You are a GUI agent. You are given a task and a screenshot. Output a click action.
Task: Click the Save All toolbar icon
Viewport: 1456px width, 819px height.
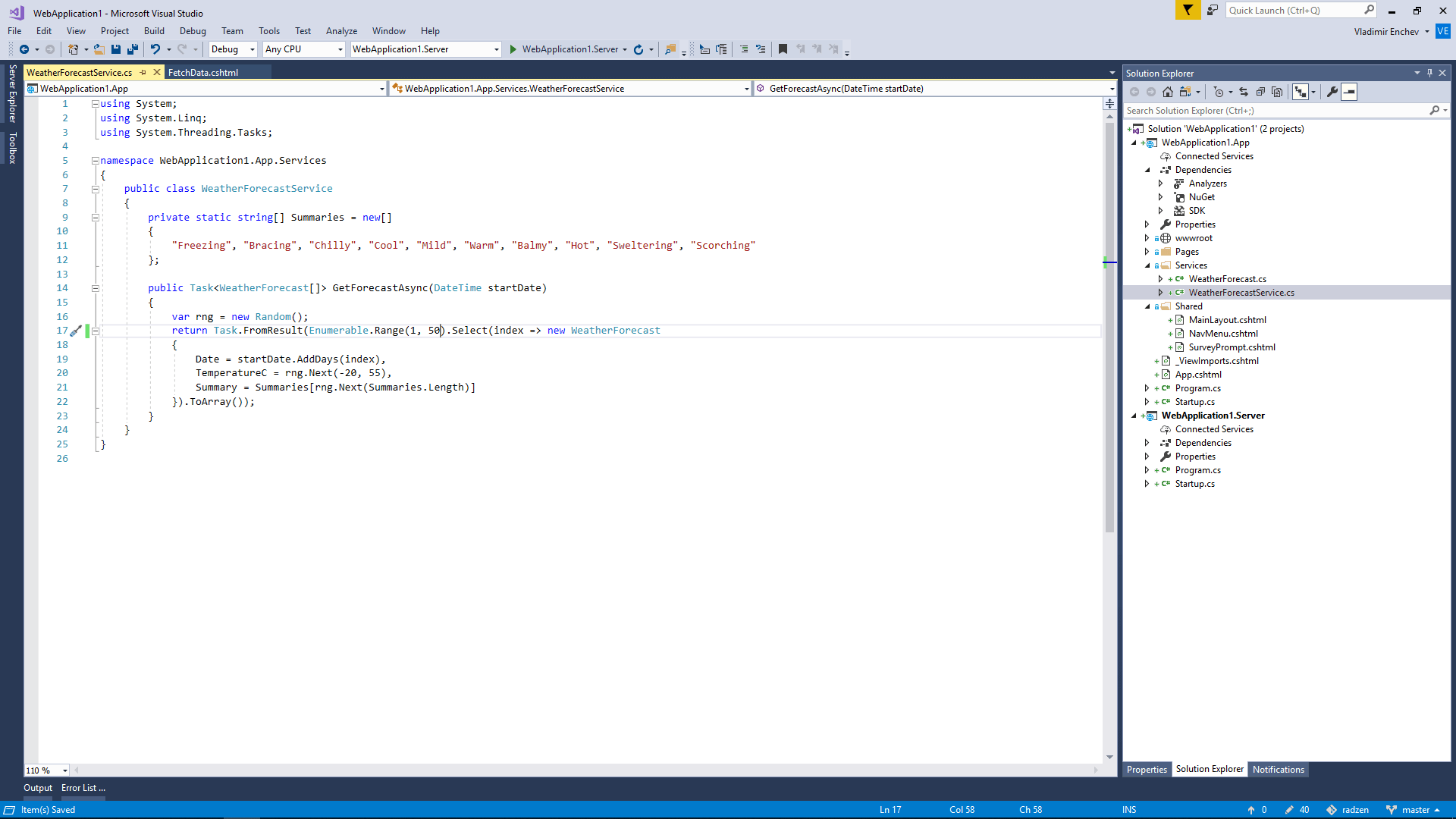pyautogui.click(x=133, y=49)
